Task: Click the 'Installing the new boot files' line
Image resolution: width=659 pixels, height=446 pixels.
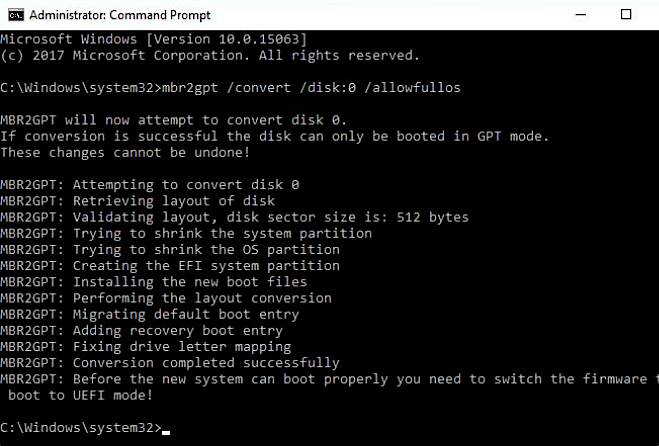Action: coord(153,282)
